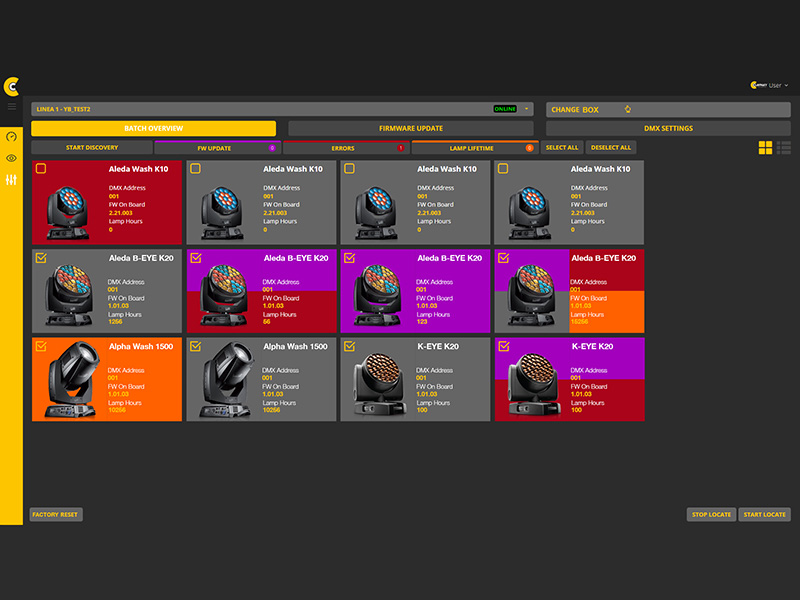
Task: Click the yellow C application logo
Action: 11,86
